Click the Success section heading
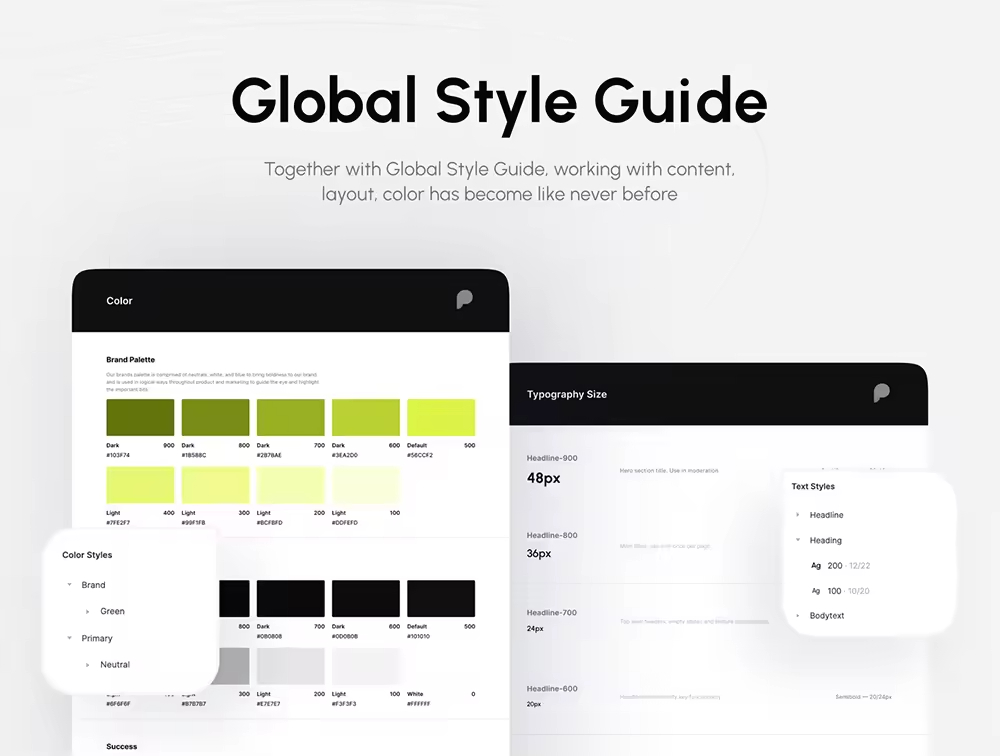This screenshot has height=756, width=1000. 122,746
